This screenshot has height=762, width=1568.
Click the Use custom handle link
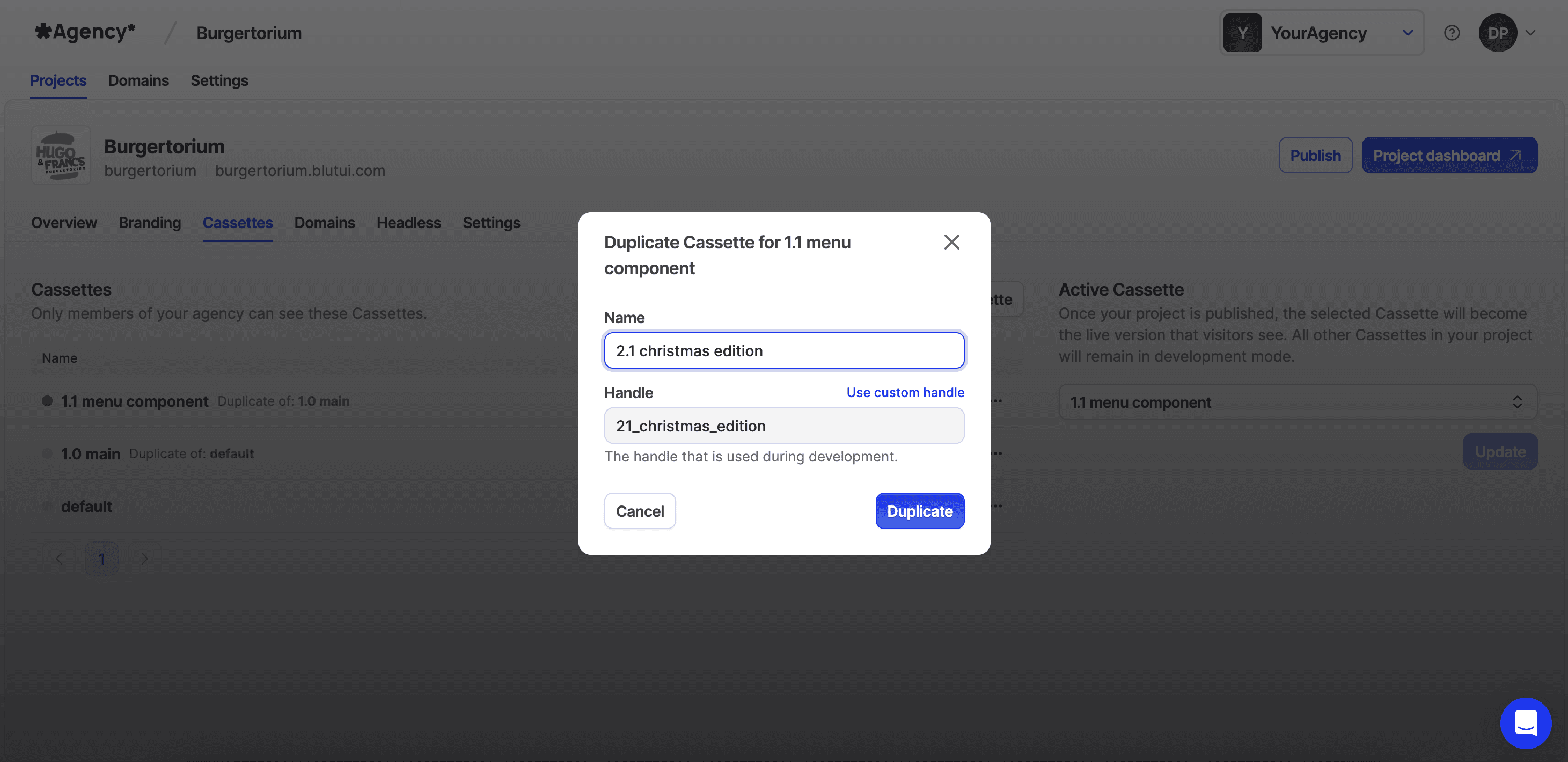[x=905, y=393]
